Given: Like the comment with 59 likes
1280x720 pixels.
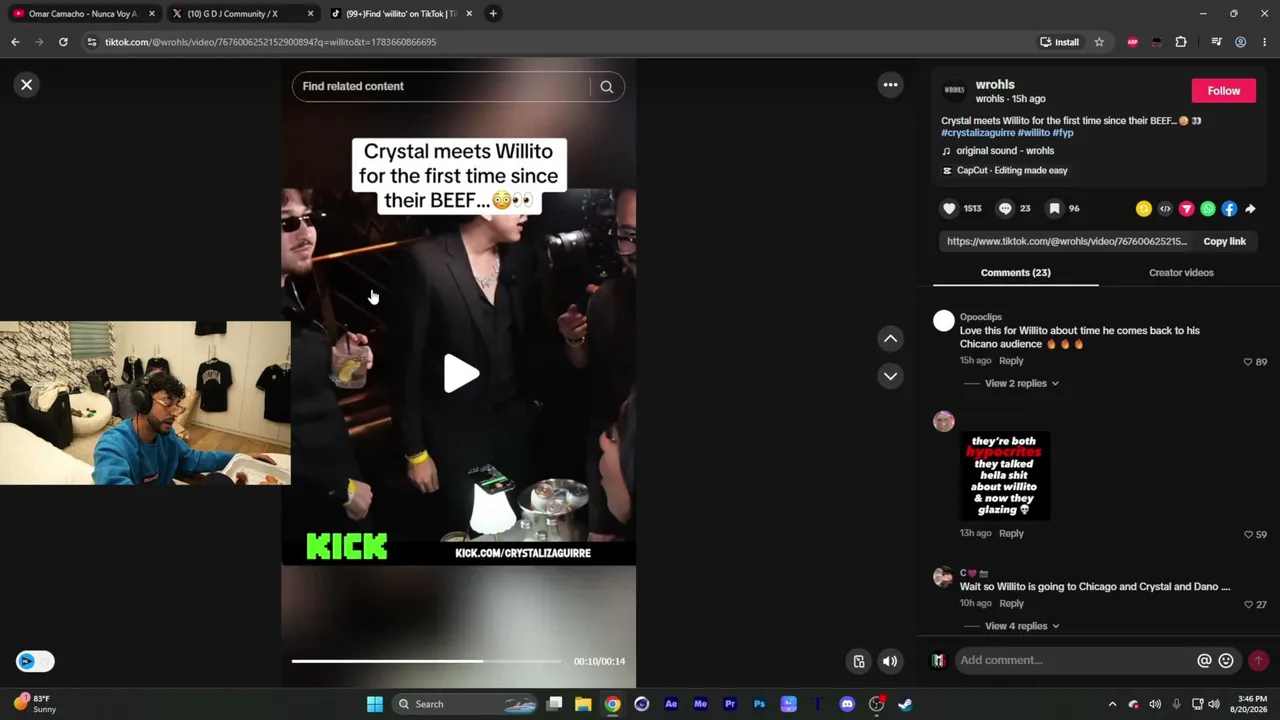Looking at the screenshot, I should point(1248,534).
